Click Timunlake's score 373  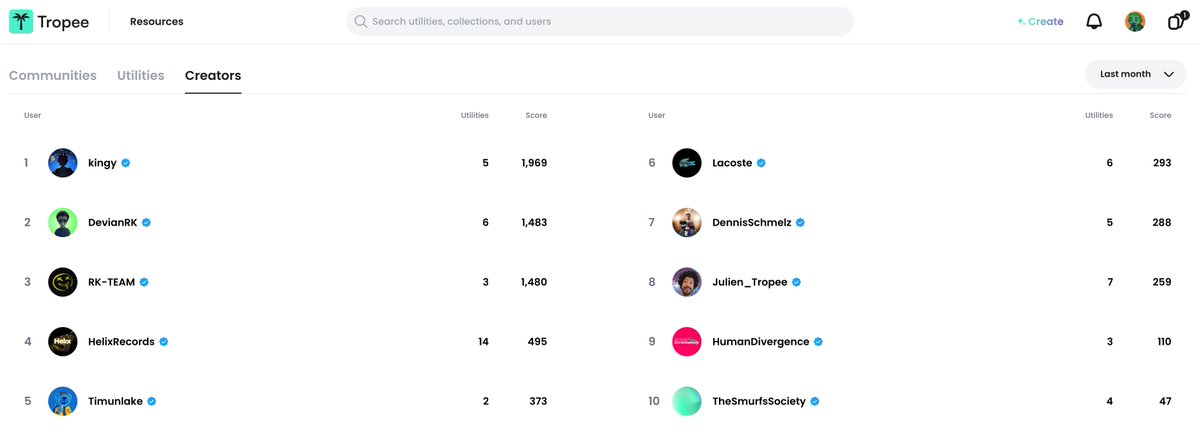point(537,401)
